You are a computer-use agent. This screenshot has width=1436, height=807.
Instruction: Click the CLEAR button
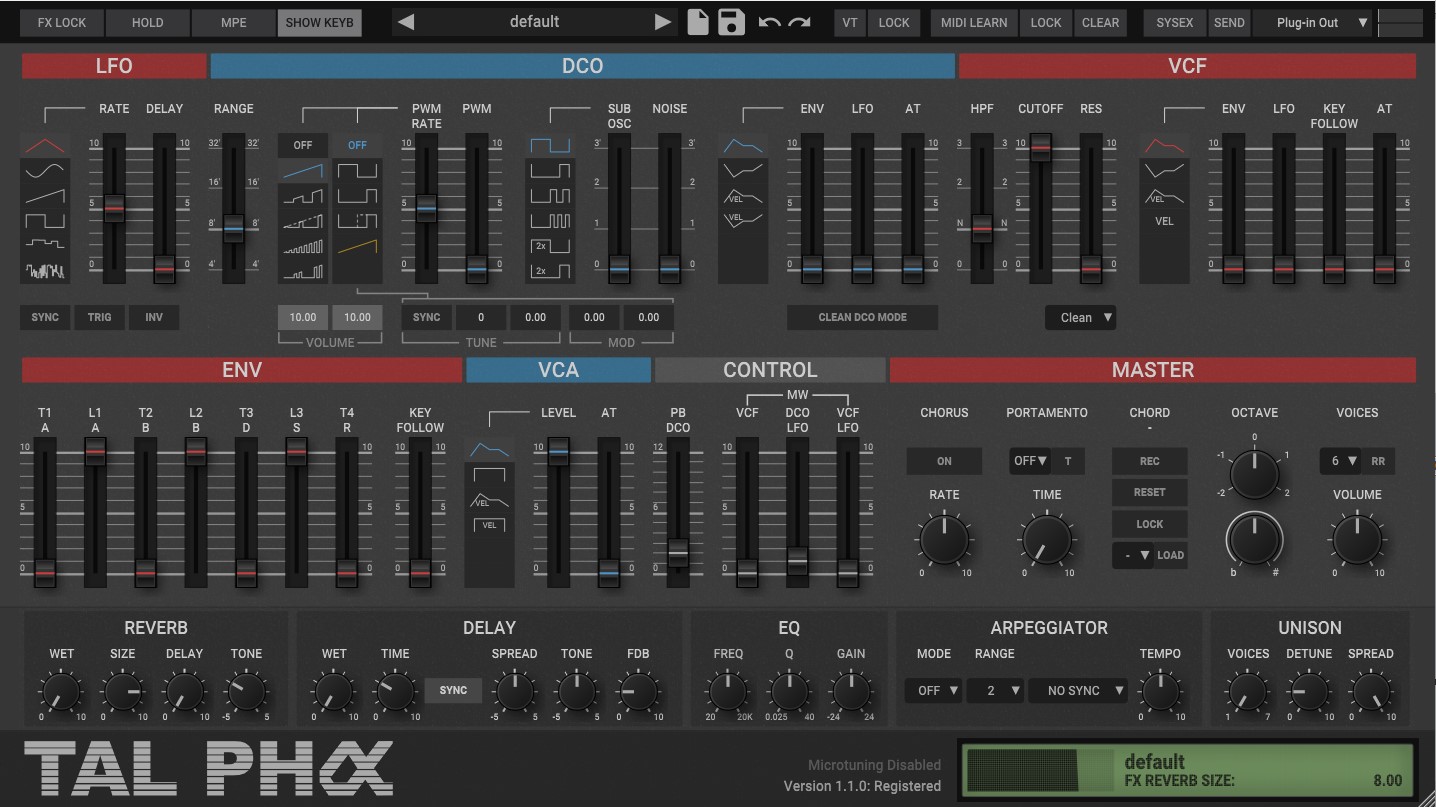[1100, 23]
